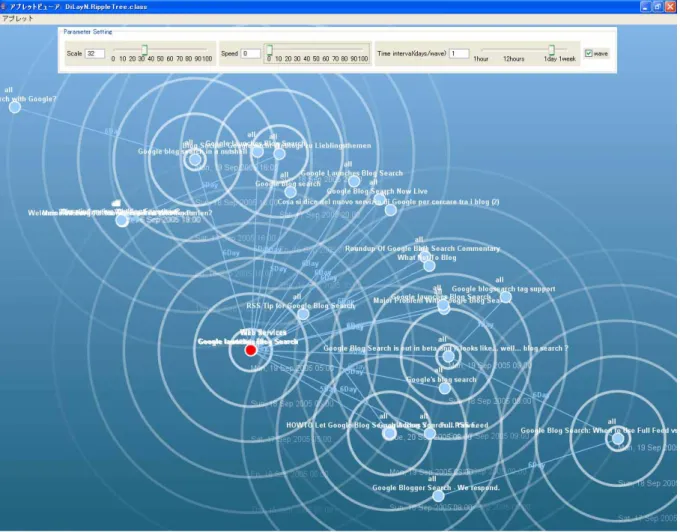Select the 'RSS Tip for Google Blog Search' node
Screen dimensions: 680x532
[303, 314]
